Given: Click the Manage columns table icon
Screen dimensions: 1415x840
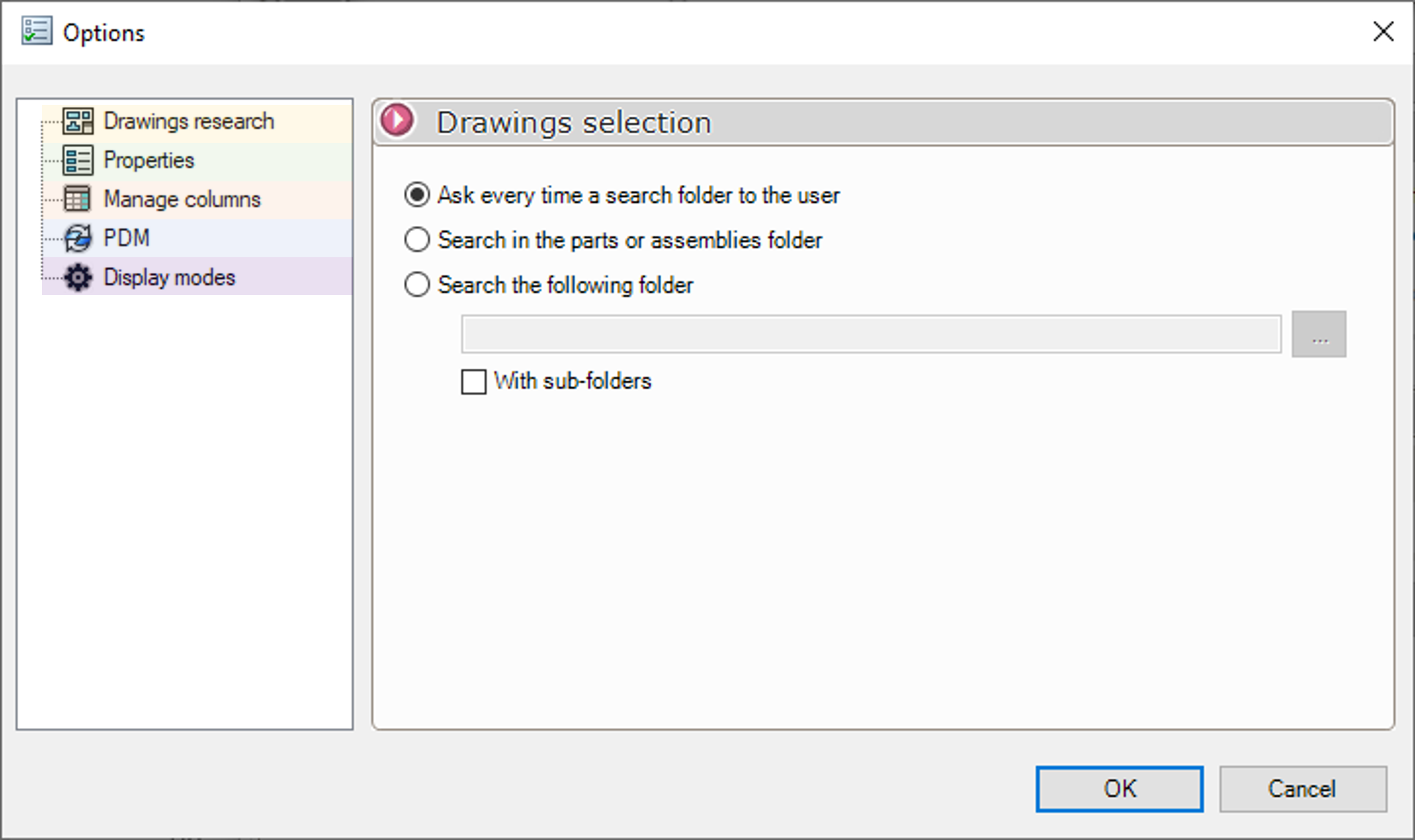Looking at the screenshot, I should [77, 199].
